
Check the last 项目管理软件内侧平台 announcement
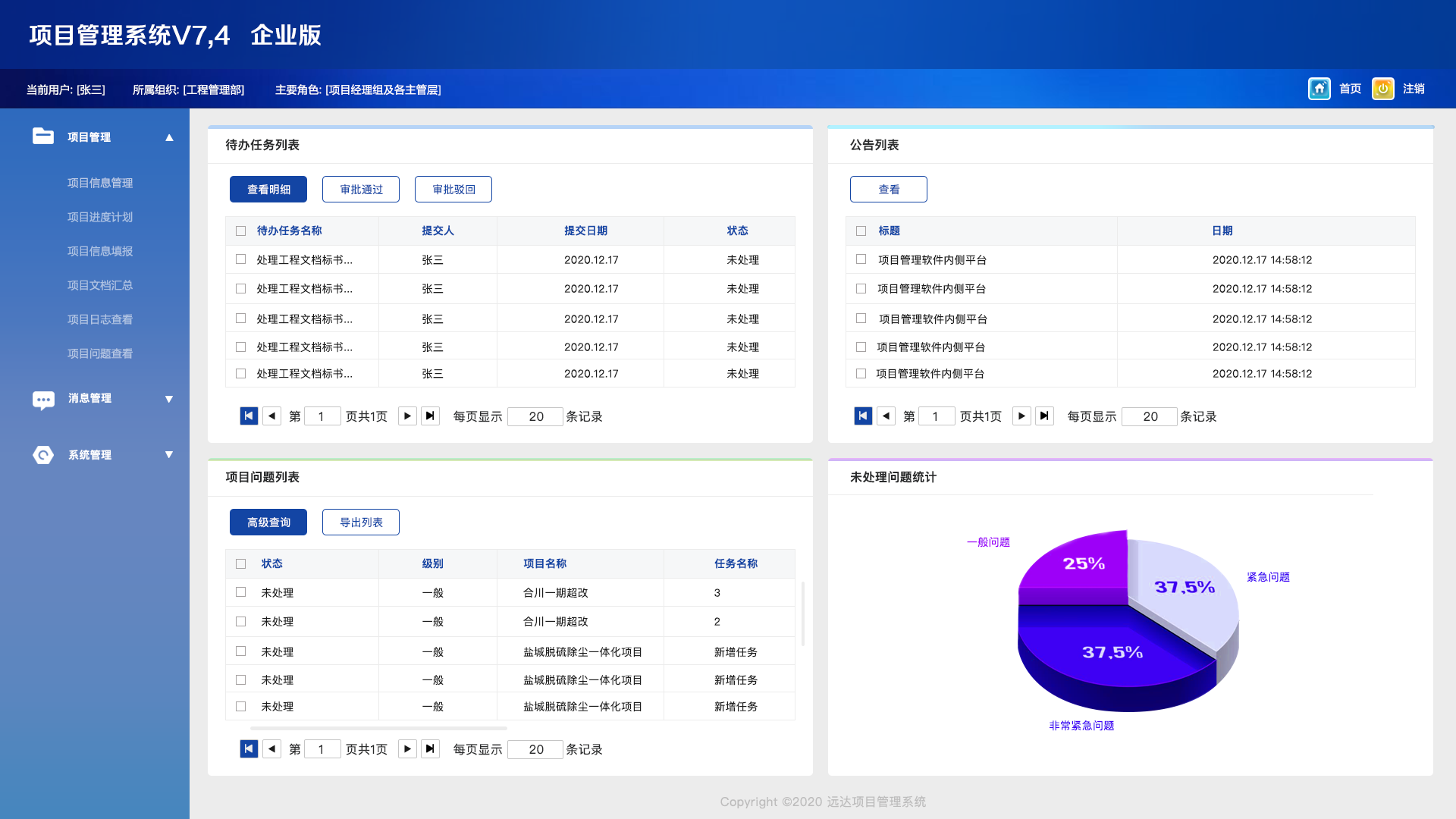click(x=861, y=374)
